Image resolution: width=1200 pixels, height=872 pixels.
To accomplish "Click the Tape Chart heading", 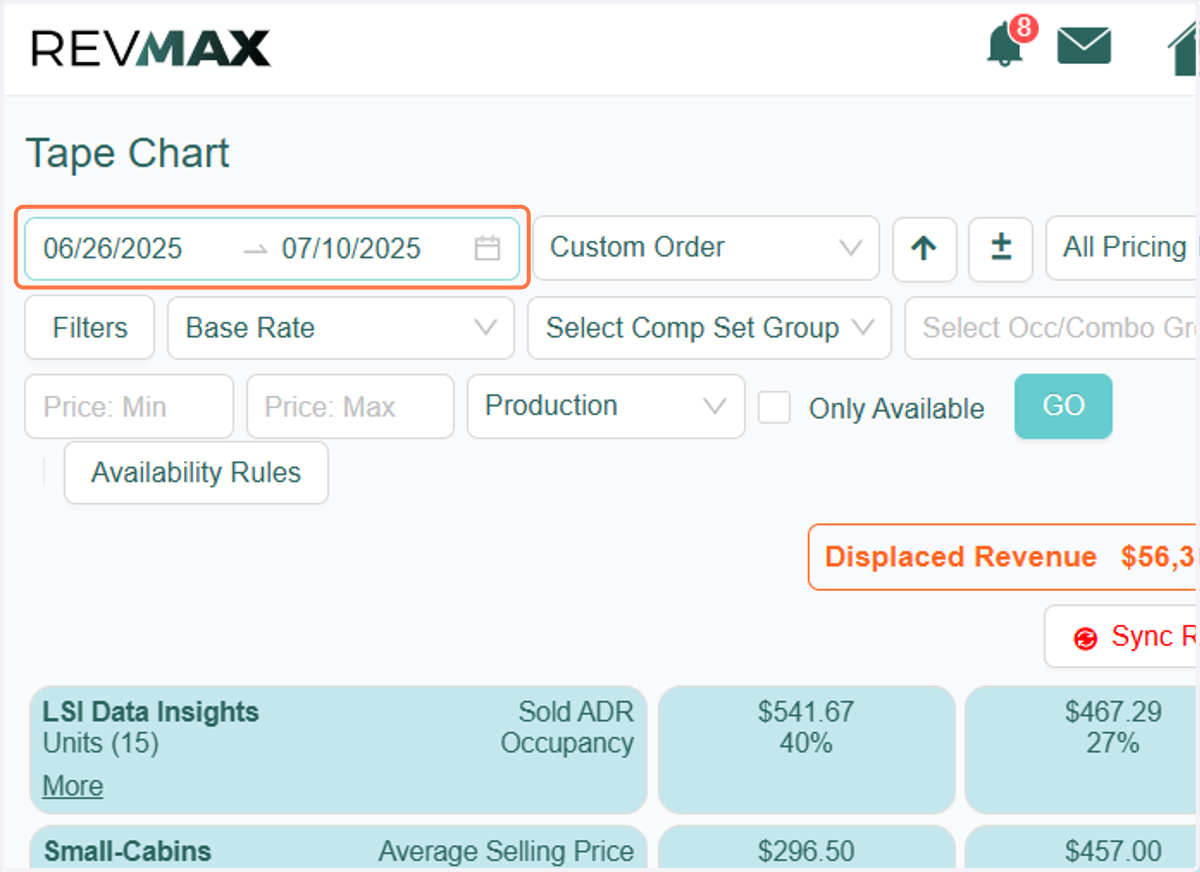I will pyautogui.click(x=128, y=154).
